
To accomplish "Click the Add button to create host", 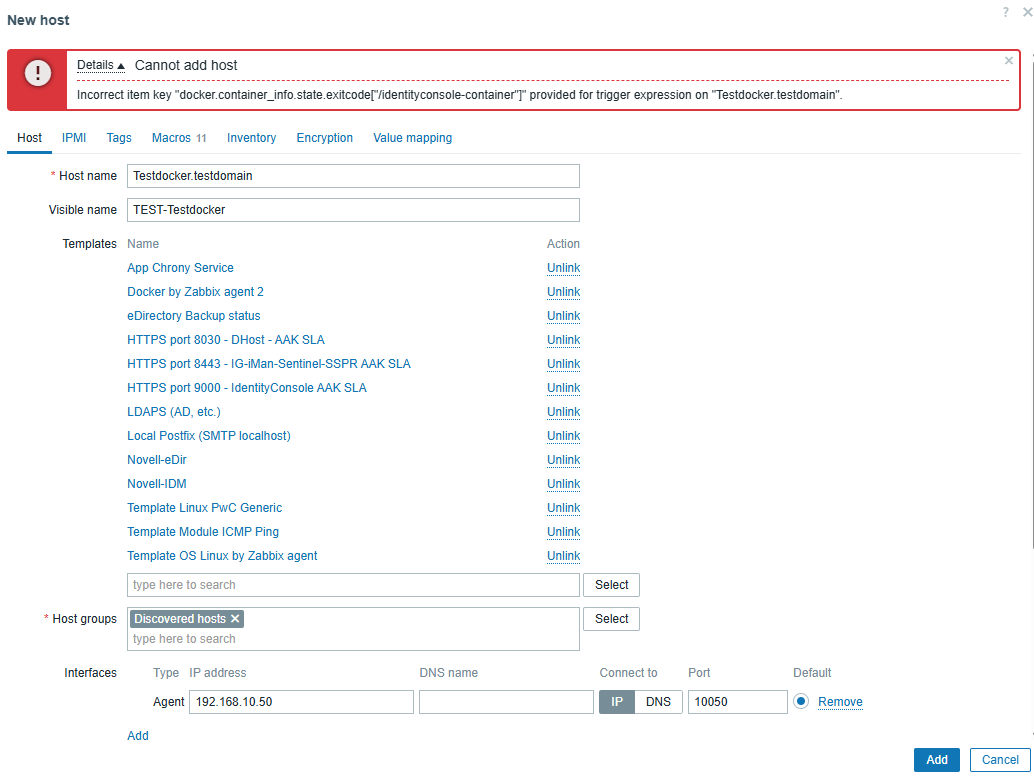I will [936, 760].
